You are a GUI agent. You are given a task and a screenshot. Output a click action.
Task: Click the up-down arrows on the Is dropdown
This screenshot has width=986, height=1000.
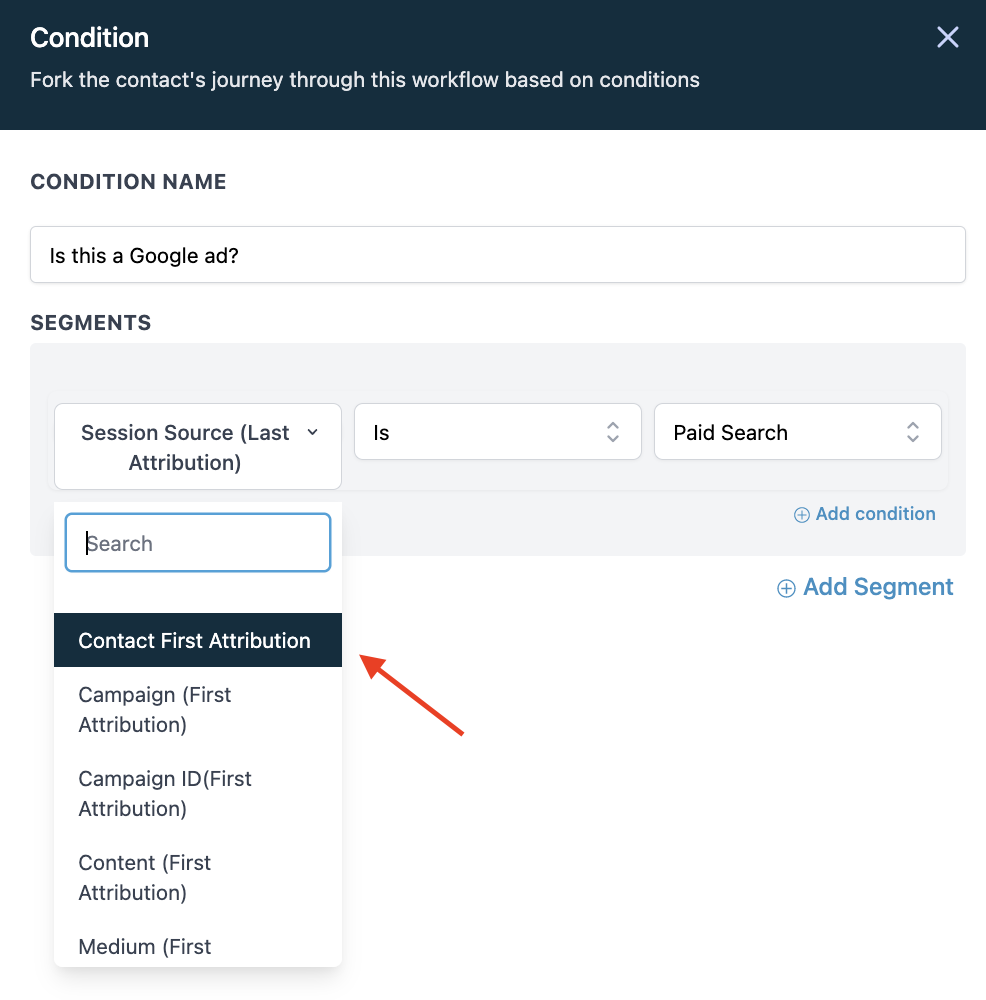tap(613, 432)
